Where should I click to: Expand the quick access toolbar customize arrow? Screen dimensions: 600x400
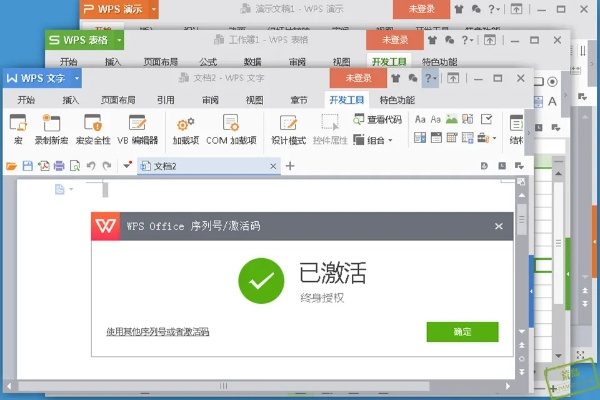tap(127, 165)
